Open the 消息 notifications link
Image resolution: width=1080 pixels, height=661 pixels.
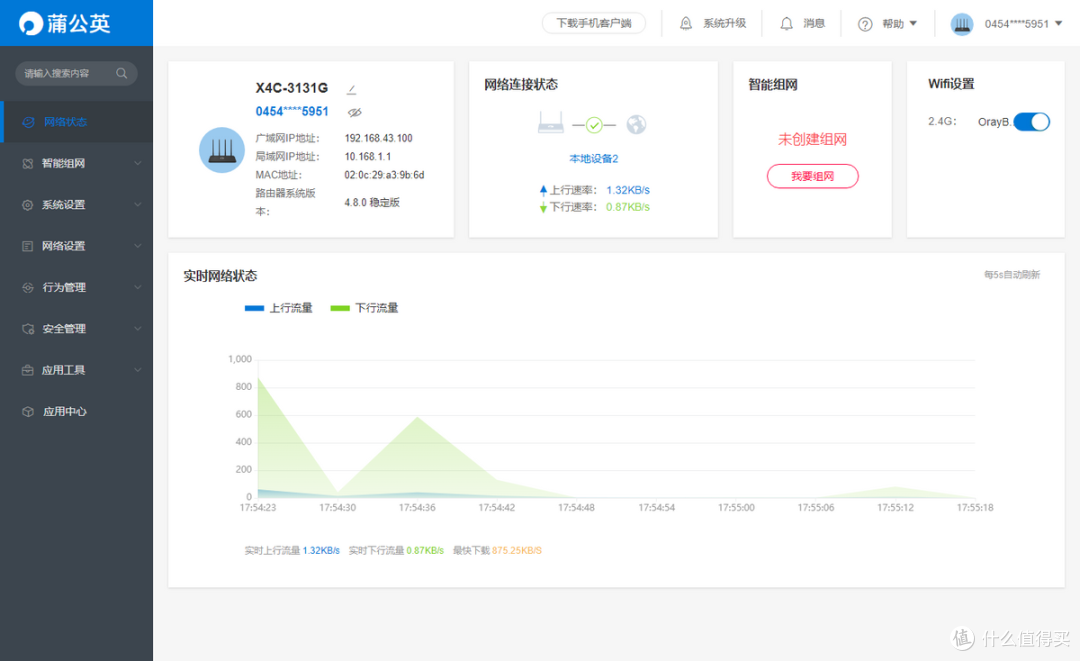[814, 23]
